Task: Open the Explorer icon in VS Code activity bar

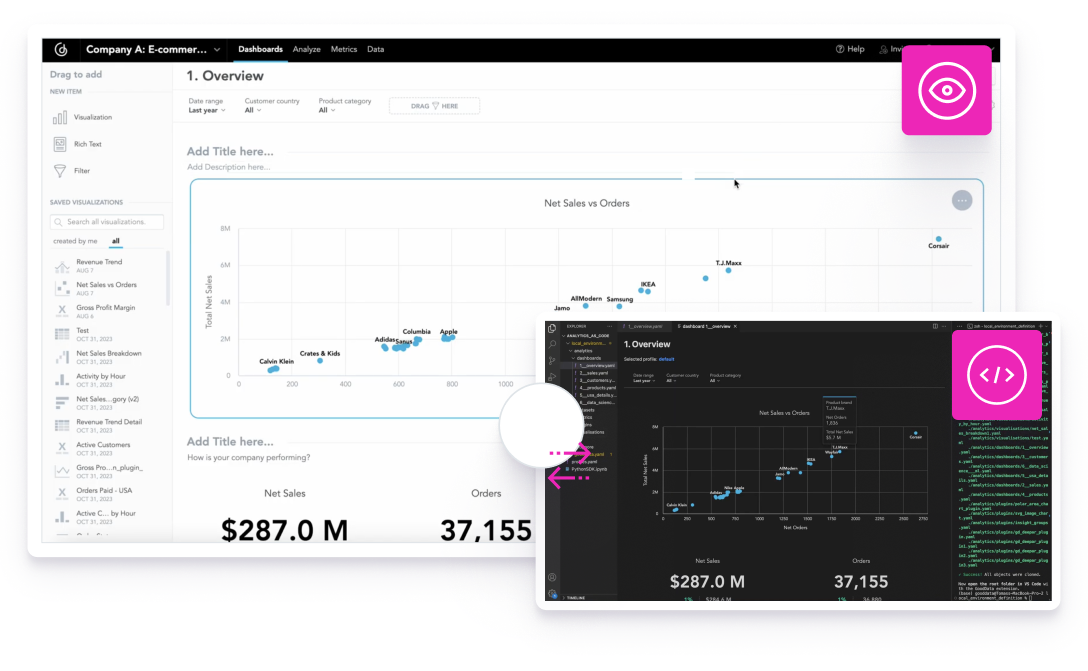Action: click(552, 328)
